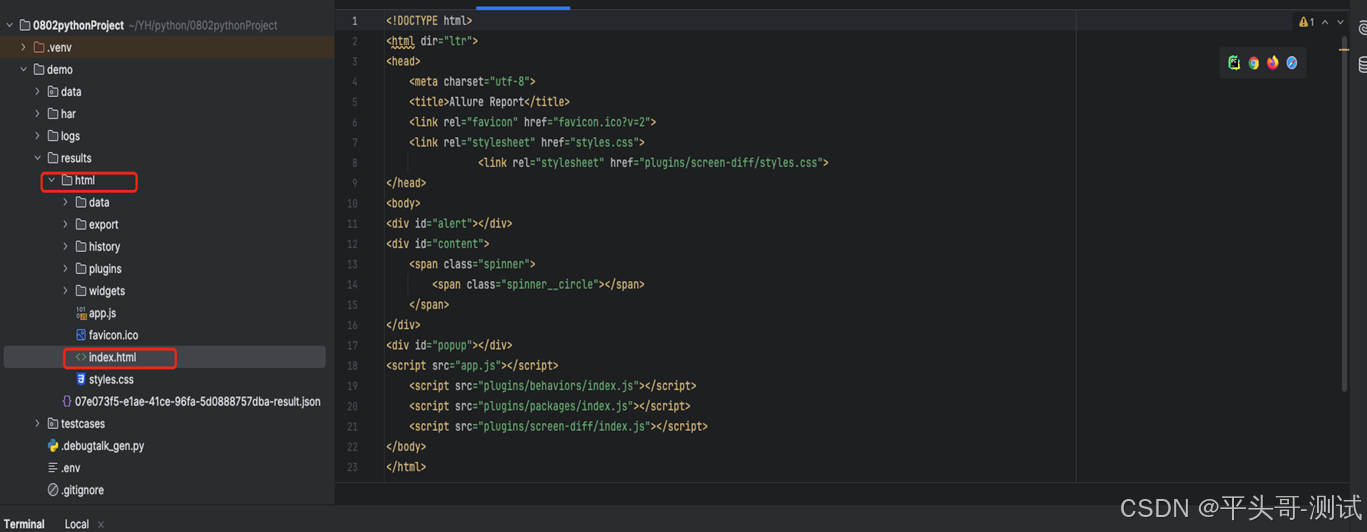Open index.html in Firefox browser
The image size is (1367, 532).
coord(1272,62)
